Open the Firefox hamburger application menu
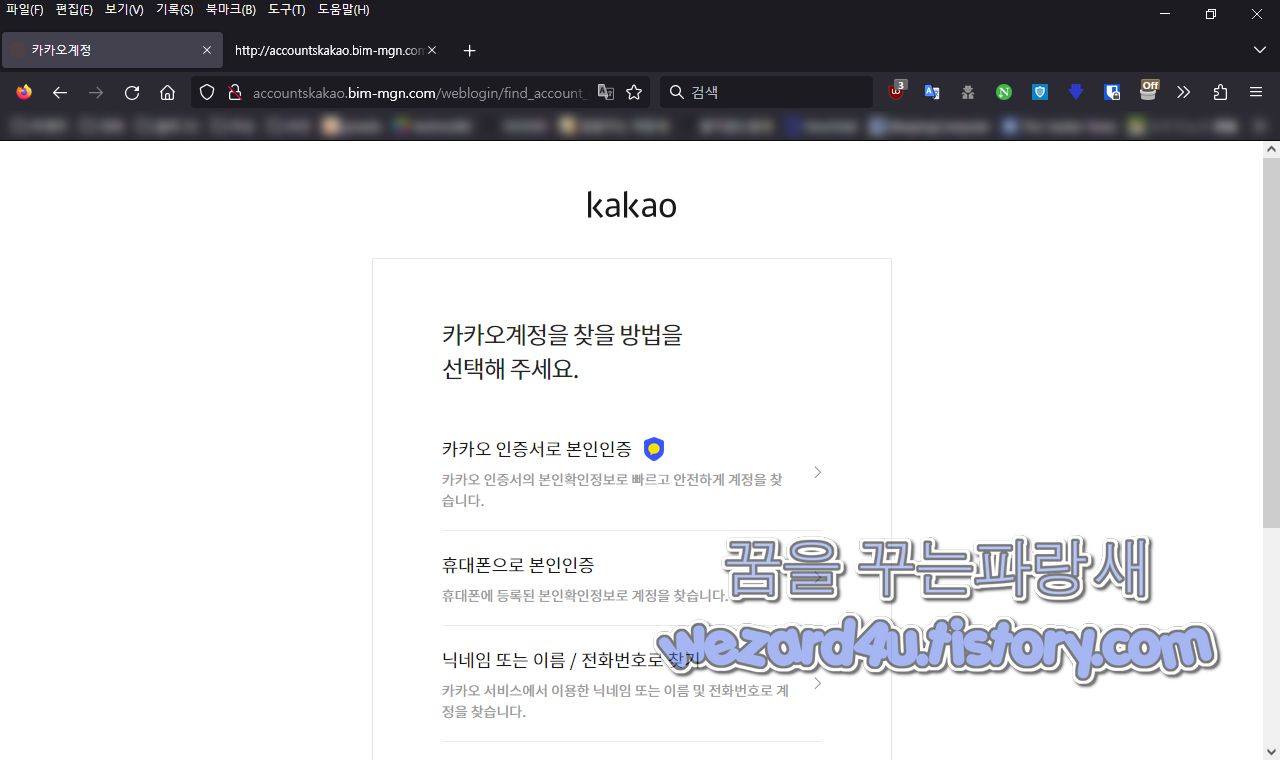The height and width of the screenshot is (760, 1280). coord(1256,92)
